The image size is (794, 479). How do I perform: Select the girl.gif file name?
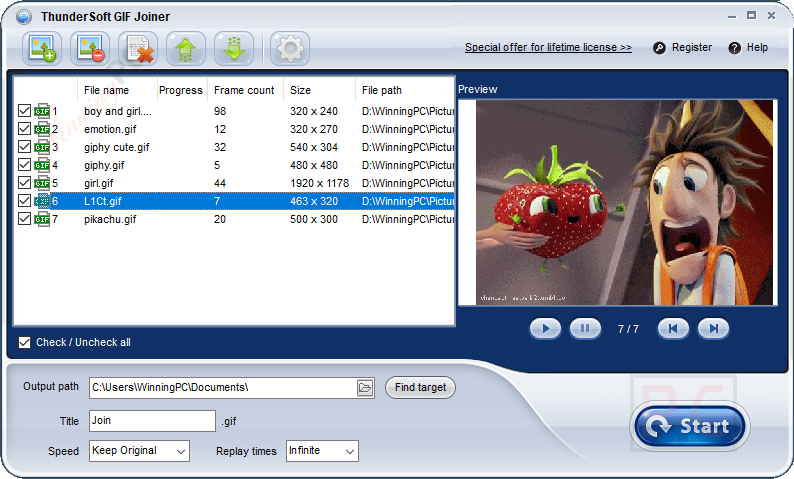point(99,183)
